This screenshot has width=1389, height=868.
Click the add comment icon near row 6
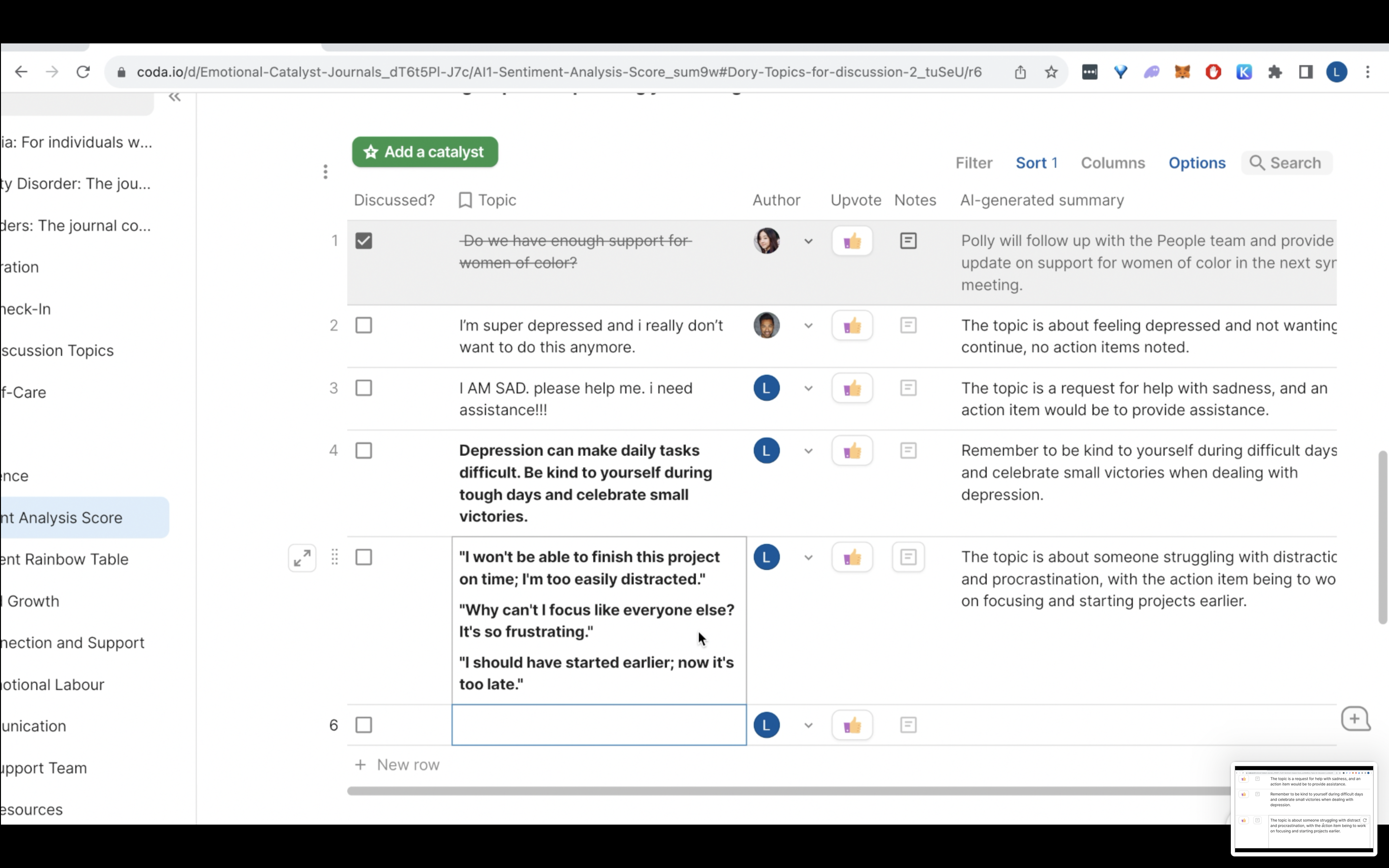click(x=1355, y=719)
